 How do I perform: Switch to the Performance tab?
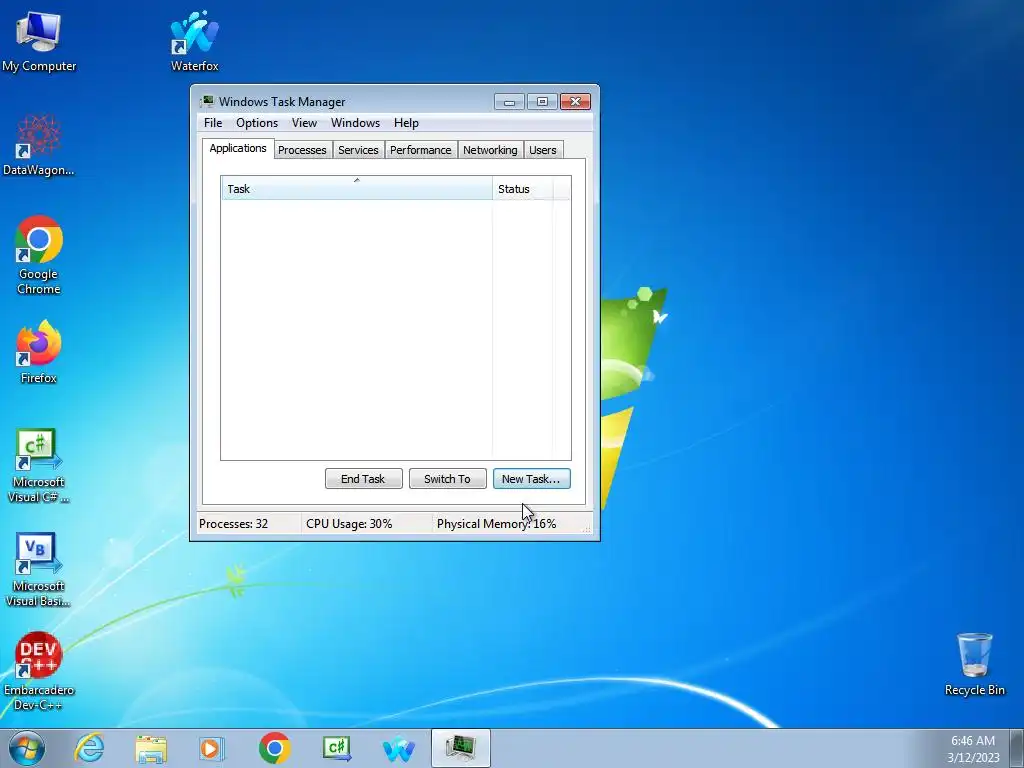421,150
